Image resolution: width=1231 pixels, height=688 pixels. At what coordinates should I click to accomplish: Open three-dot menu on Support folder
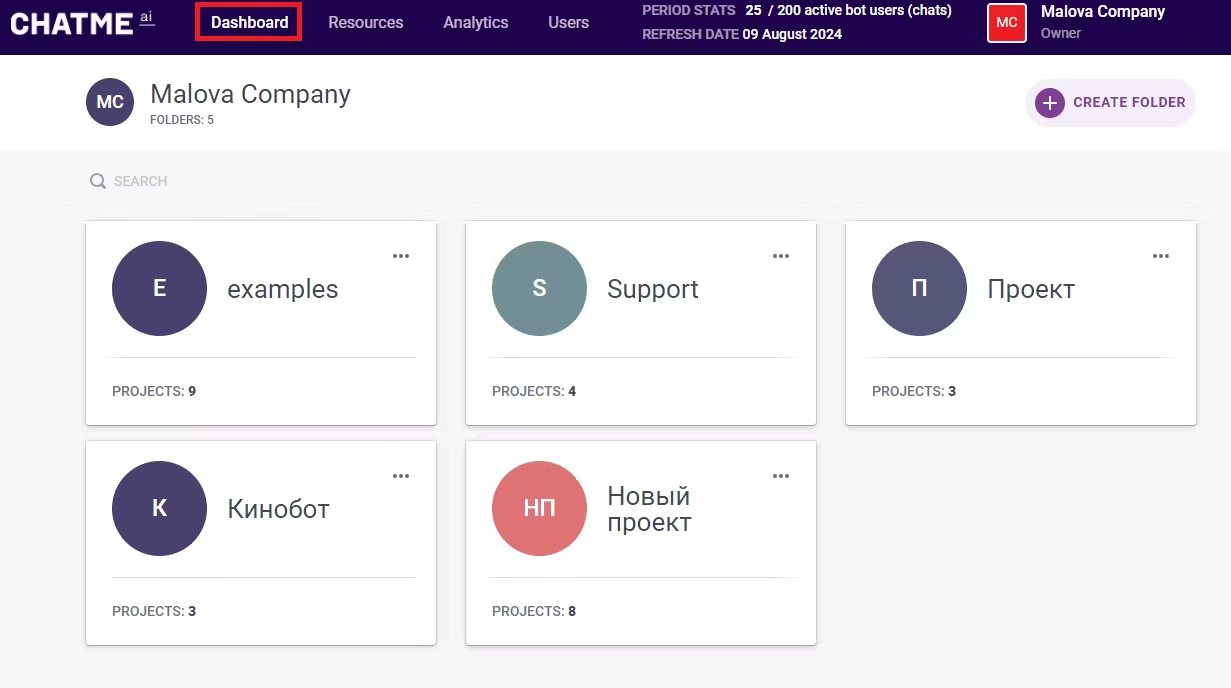tap(781, 256)
